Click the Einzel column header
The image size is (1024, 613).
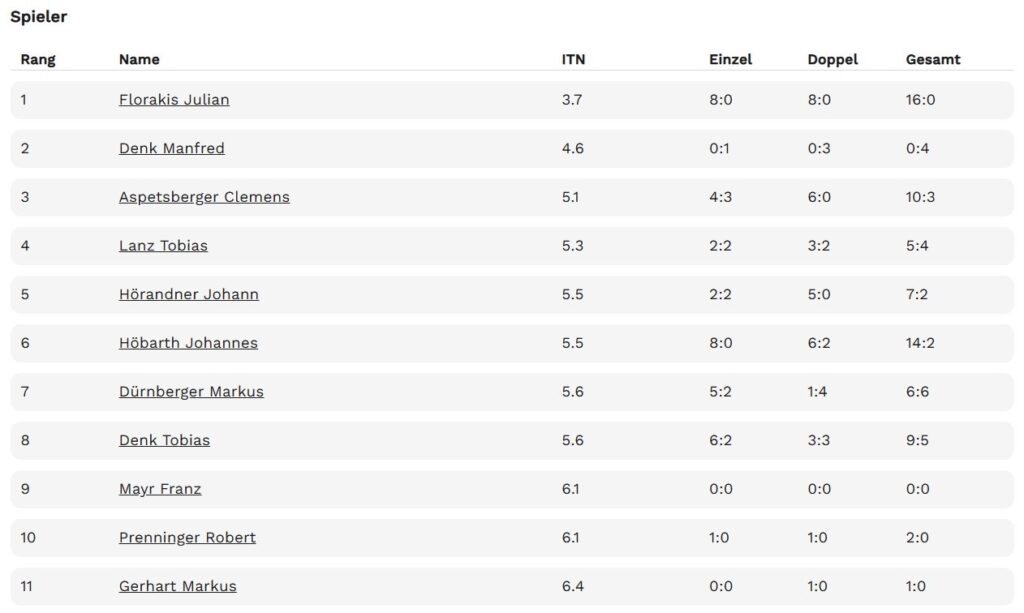(731, 59)
